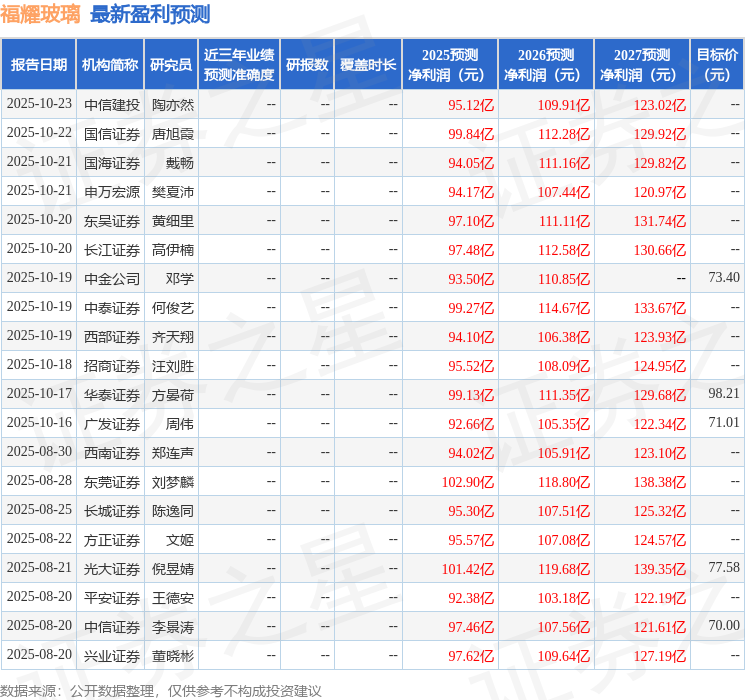
Task: Select the 102.90亿 forecast for 东莞证券
Action: [x=468, y=481]
